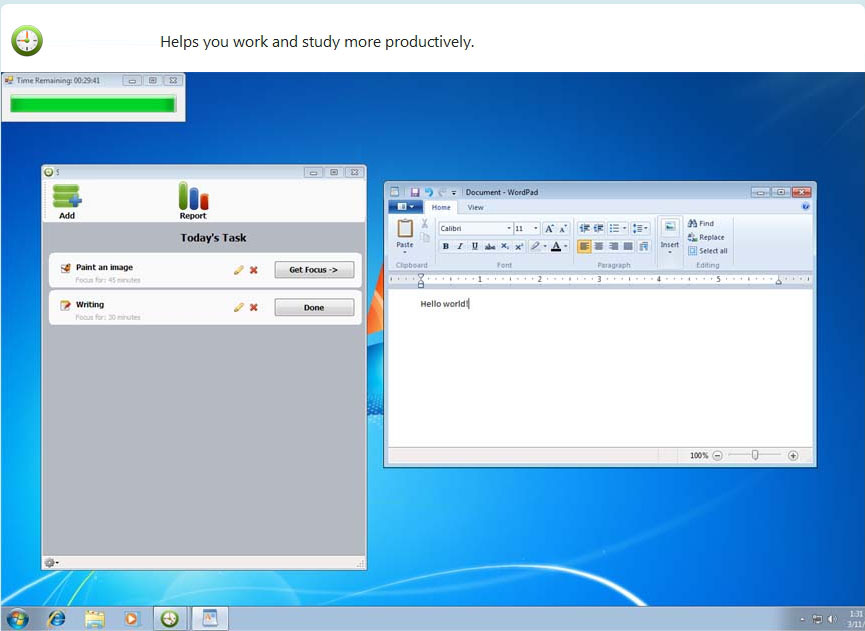Screen dimensions: 865x631
Task: Switch to the View ribbon tab
Action: 476,207
